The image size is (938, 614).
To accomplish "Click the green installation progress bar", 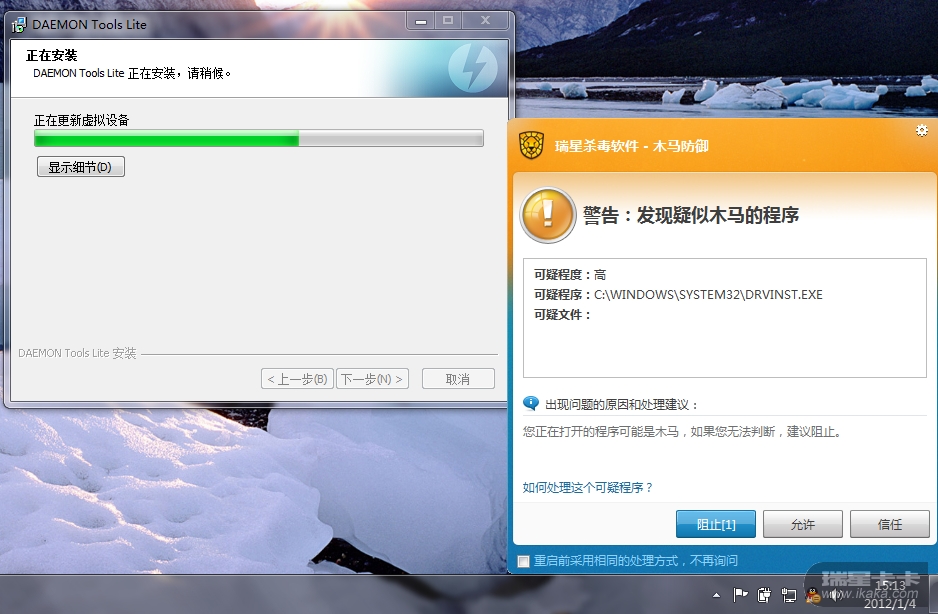I will coord(258,139).
